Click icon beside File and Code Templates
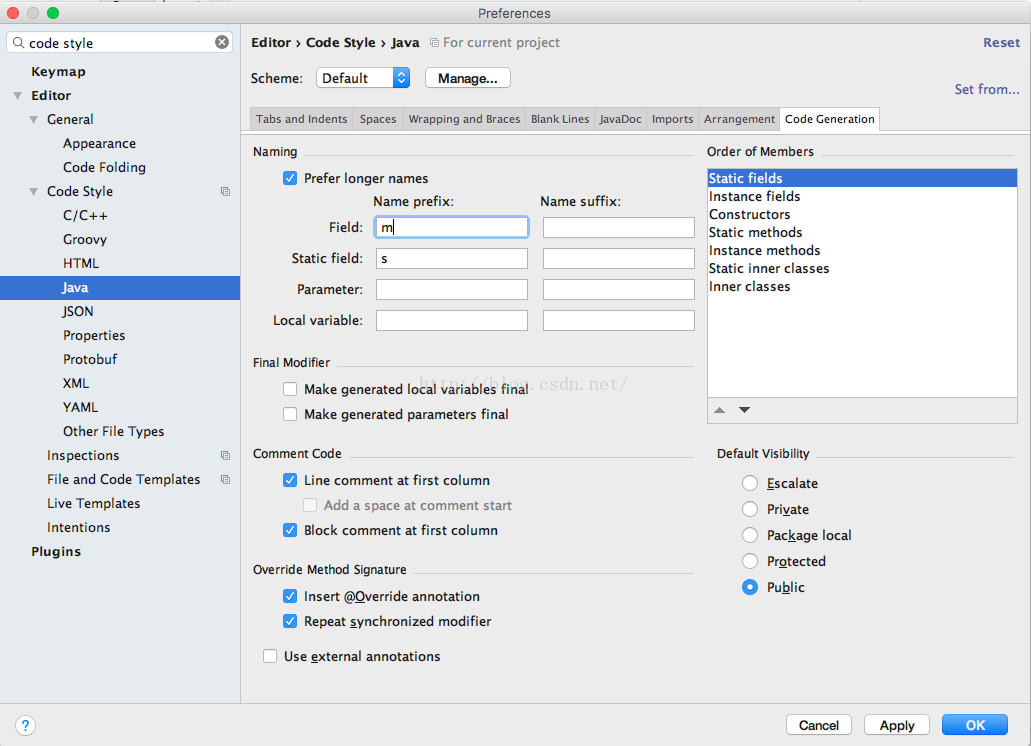The image size is (1031, 746). [226, 480]
